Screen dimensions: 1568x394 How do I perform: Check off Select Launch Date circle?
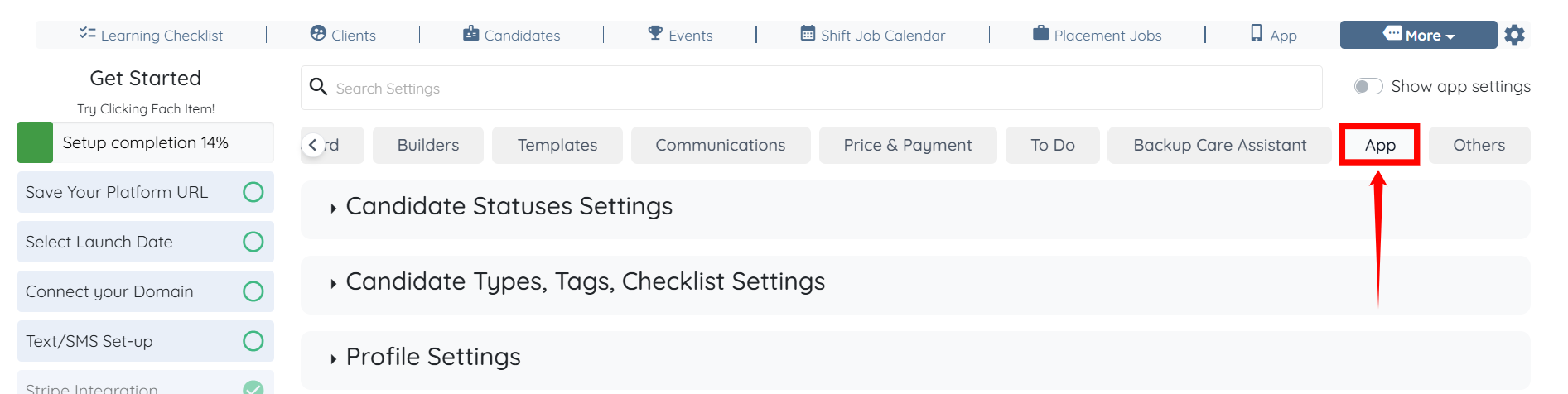coord(253,242)
